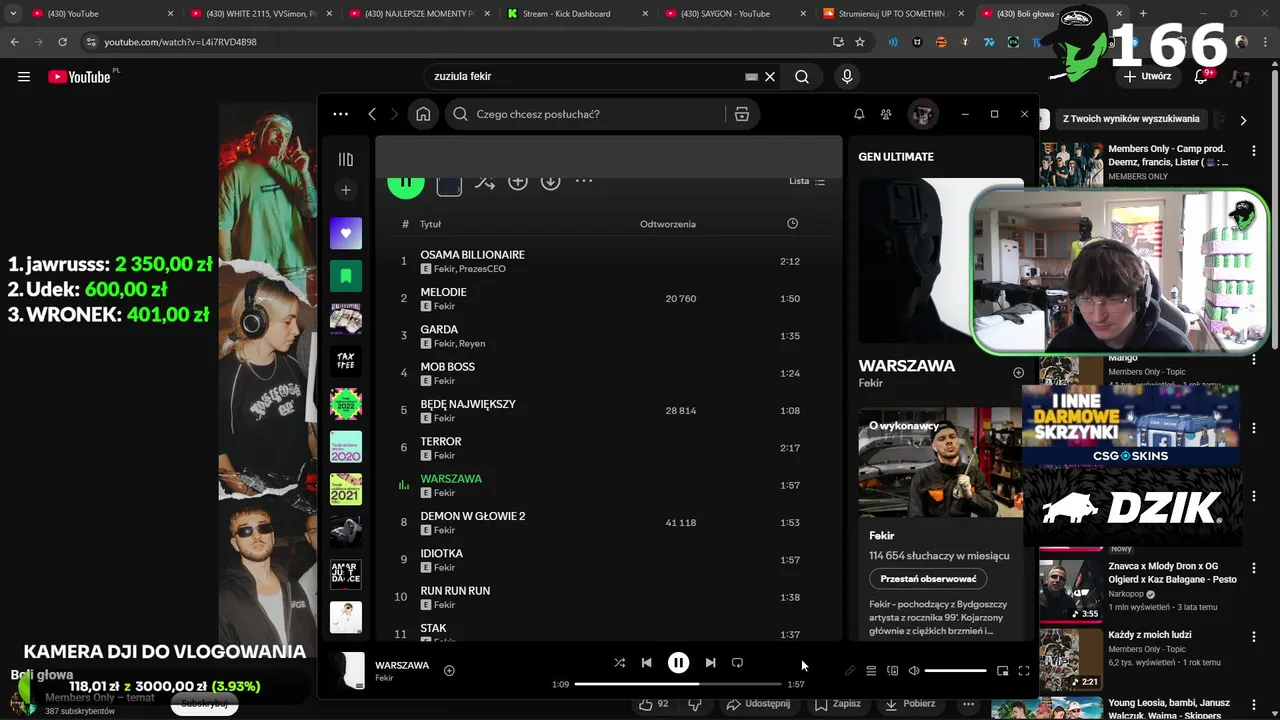The image size is (1280, 720).
Task: Bookmark this page with the star icon
Action: pos(860,42)
